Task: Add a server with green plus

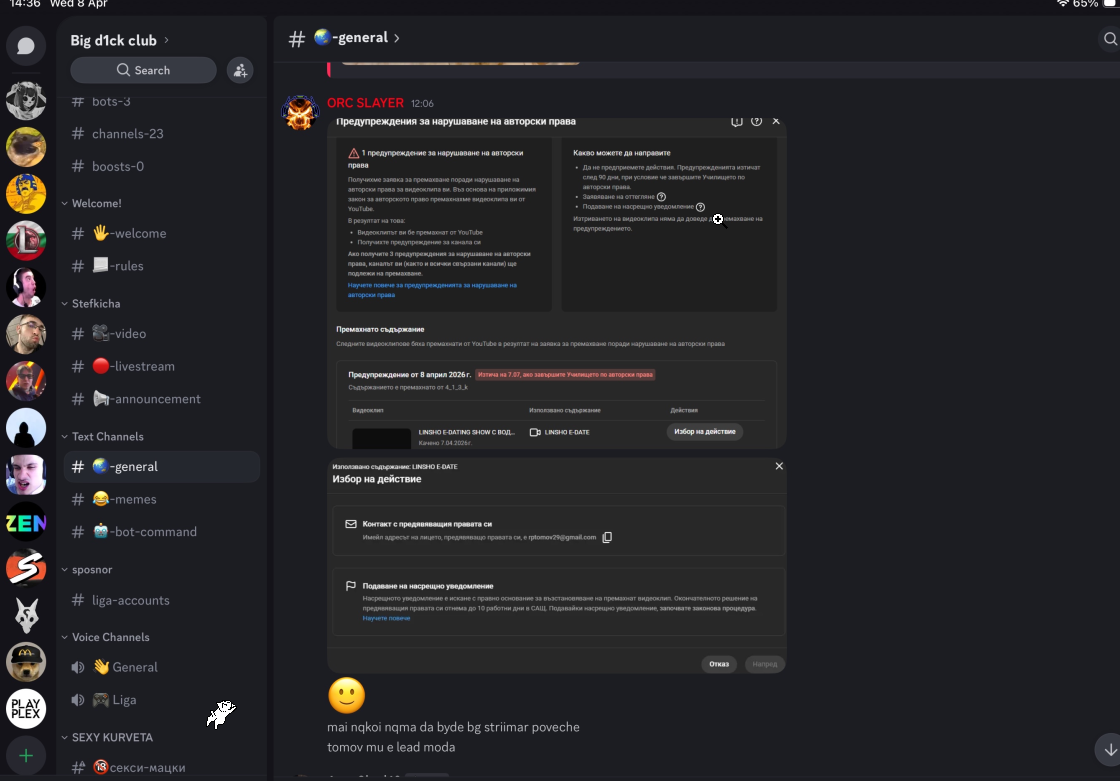Action: [x=26, y=755]
